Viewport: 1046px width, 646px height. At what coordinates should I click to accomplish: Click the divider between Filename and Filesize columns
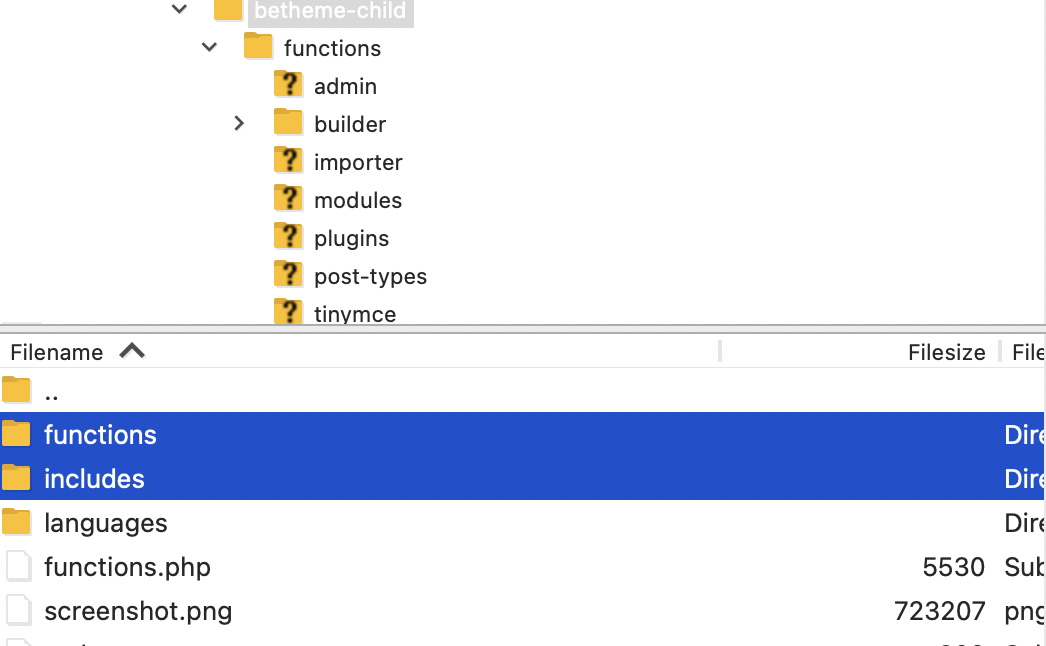(x=720, y=352)
